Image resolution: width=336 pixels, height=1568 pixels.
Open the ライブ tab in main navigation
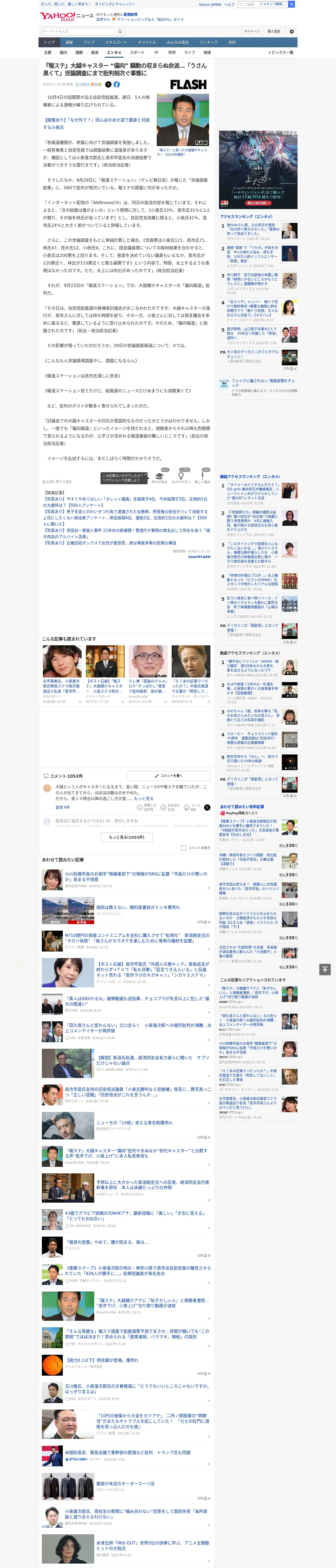pos(89,42)
